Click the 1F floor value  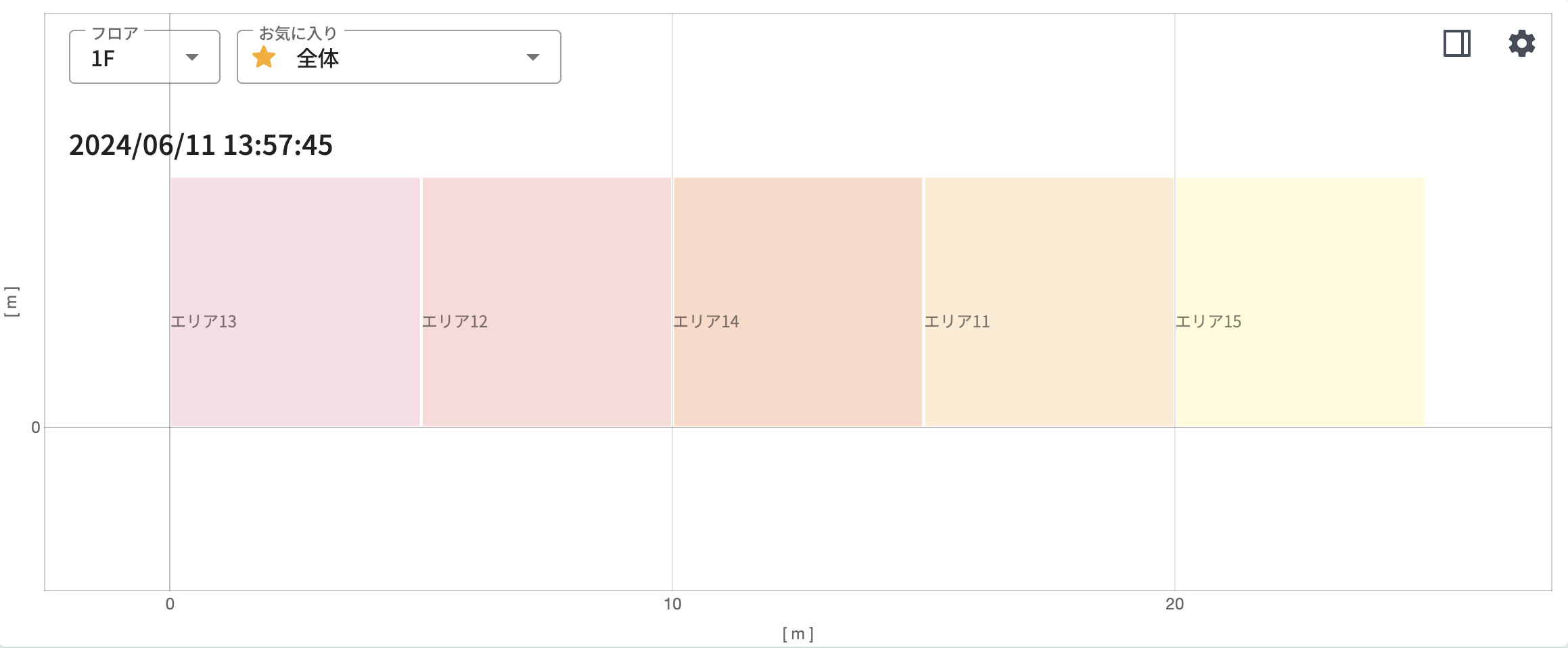click(103, 59)
